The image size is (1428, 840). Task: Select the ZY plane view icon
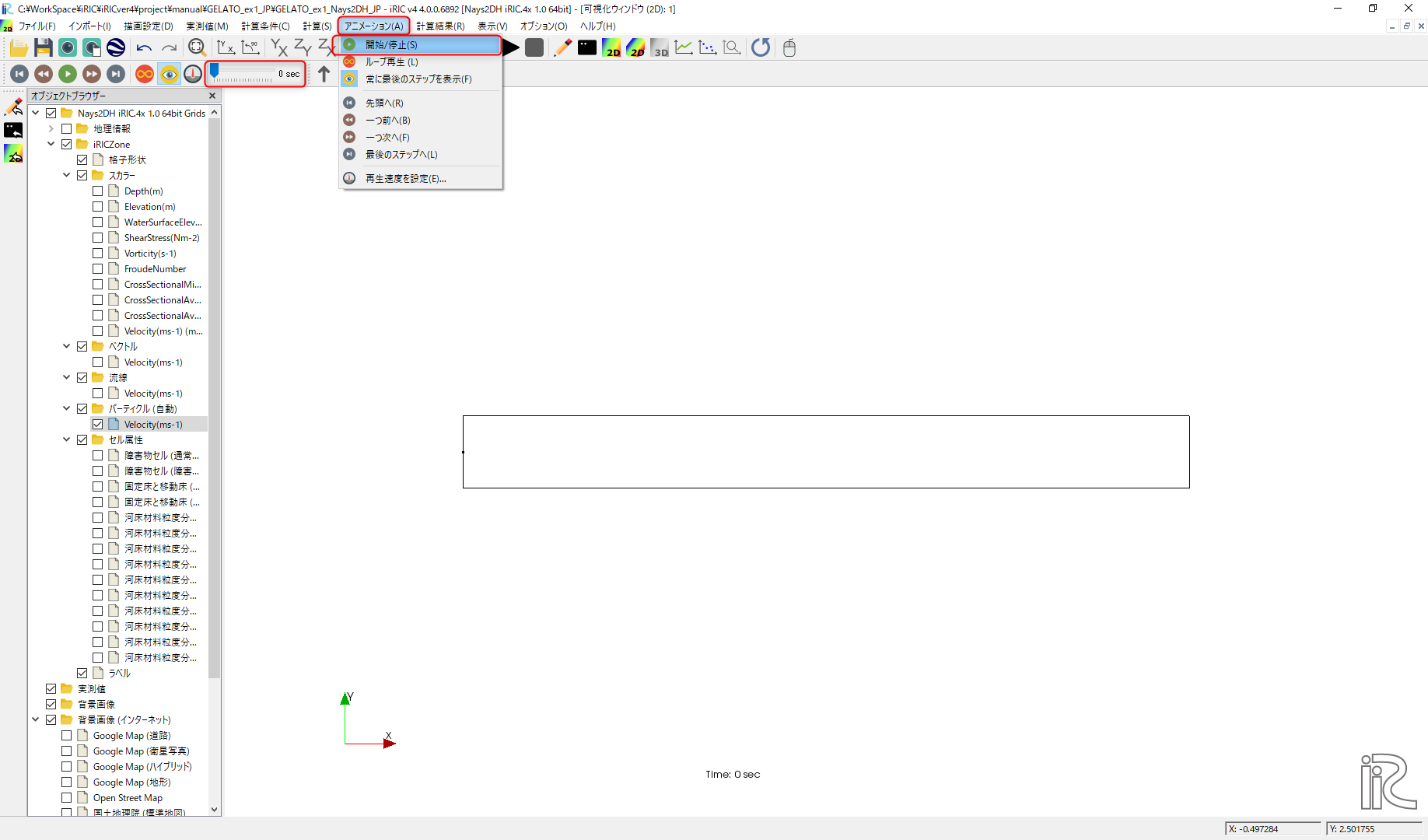coord(303,48)
